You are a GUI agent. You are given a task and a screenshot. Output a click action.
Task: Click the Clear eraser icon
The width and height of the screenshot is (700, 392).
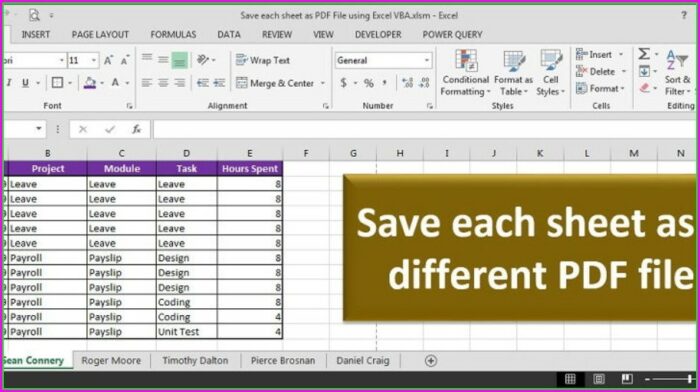click(644, 88)
